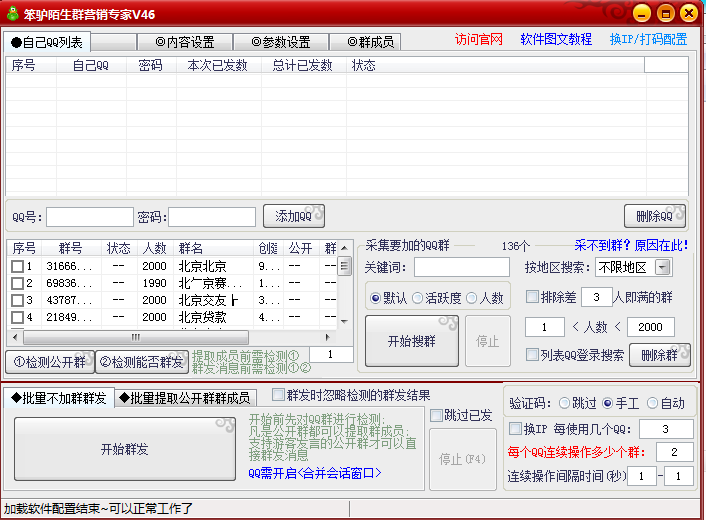Select the 活跃度 radio button
This screenshot has width=706, height=520.
point(417,298)
